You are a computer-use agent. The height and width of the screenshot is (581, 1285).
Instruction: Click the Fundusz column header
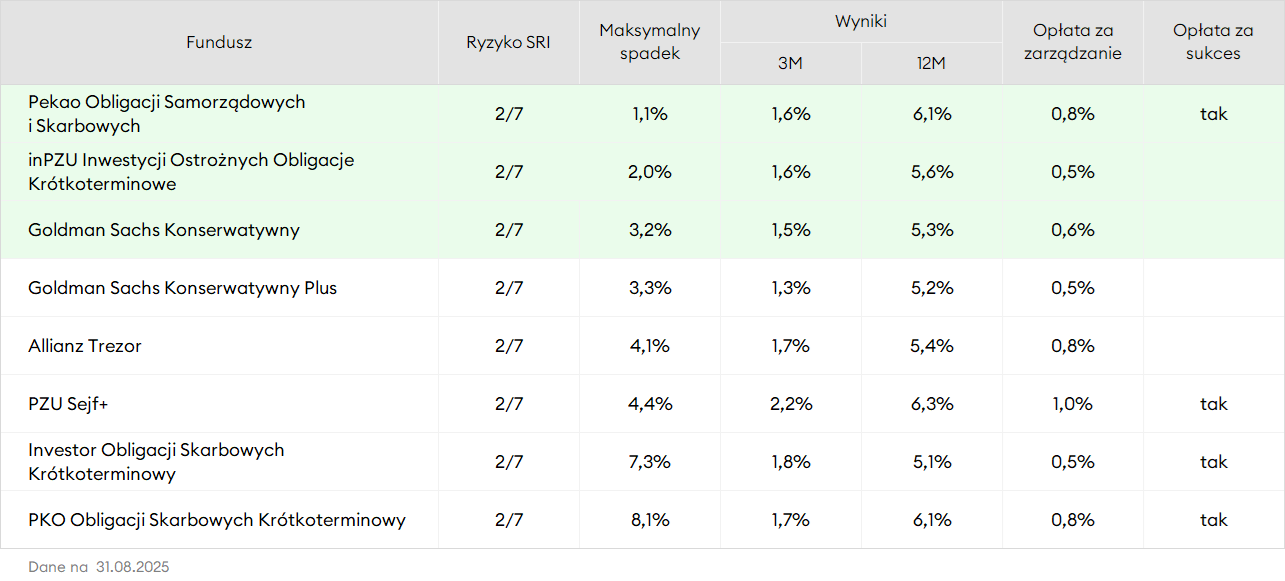[219, 42]
